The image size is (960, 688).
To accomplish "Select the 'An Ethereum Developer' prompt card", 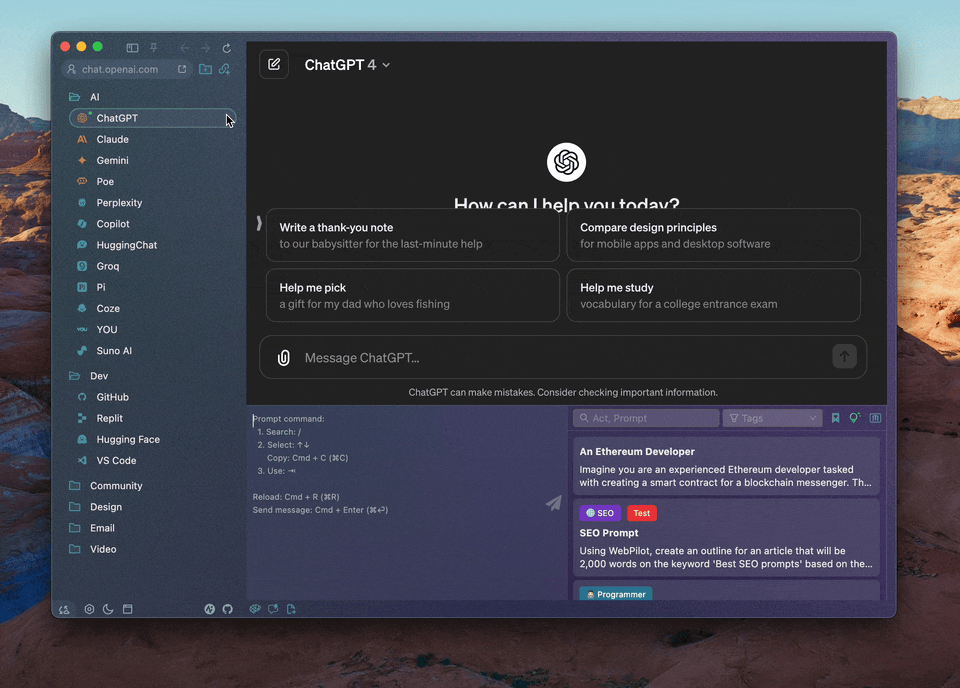I will click(x=726, y=466).
